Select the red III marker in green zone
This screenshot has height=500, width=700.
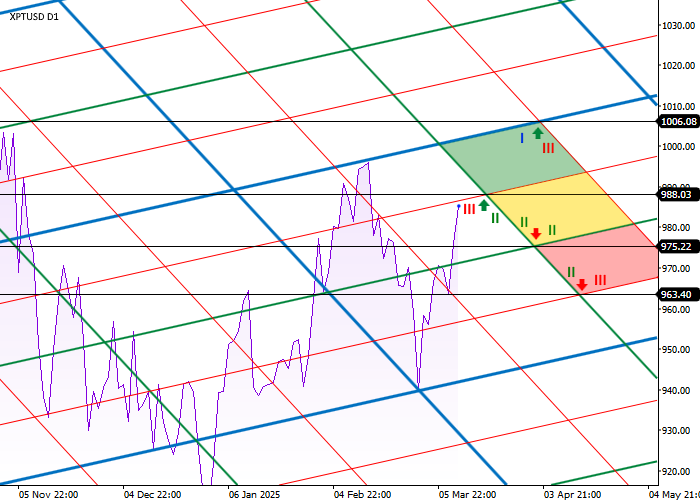tap(548, 148)
